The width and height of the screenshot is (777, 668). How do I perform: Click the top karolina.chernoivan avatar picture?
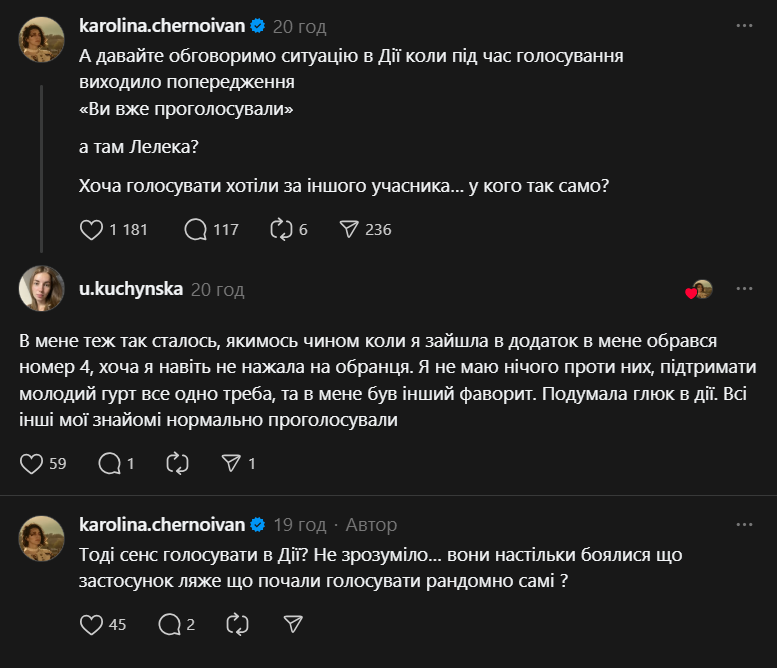point(42,38)
